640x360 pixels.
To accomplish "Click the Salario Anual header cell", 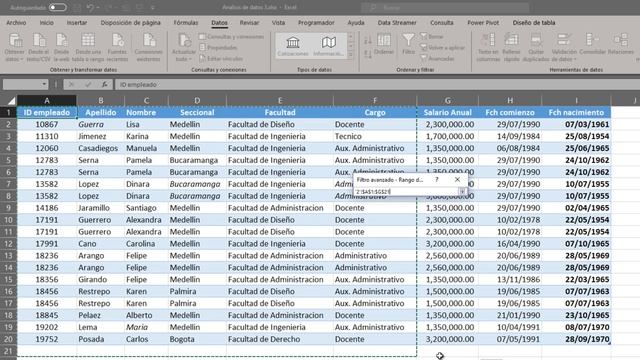I will pyautogui.click(x=447, y=112).
